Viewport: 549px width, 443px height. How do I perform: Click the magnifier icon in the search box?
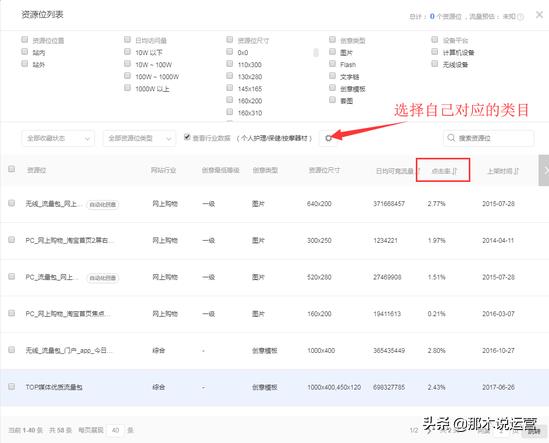[x=451, y=138]
